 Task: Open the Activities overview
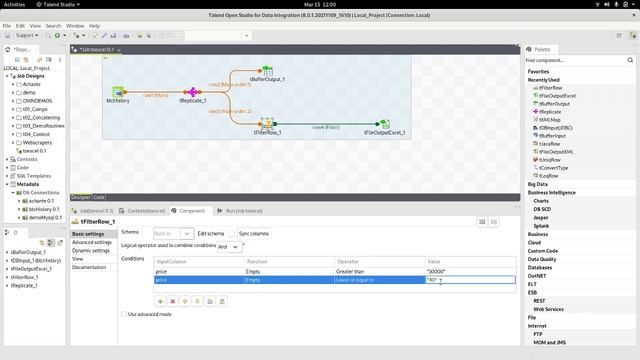point(14,4)
